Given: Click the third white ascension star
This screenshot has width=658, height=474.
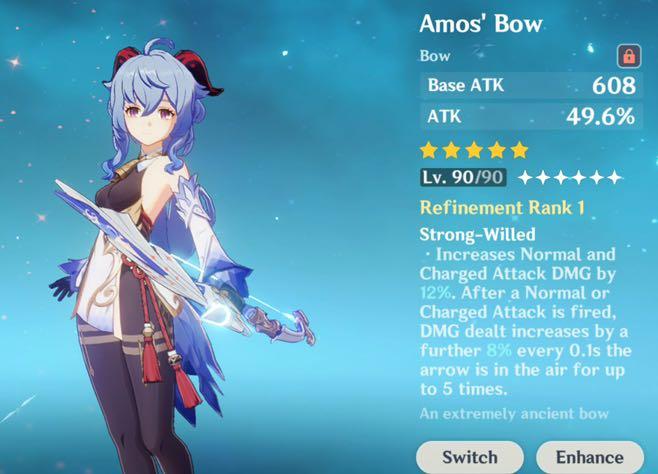Looking at the screenshot, I should point(561,177).
